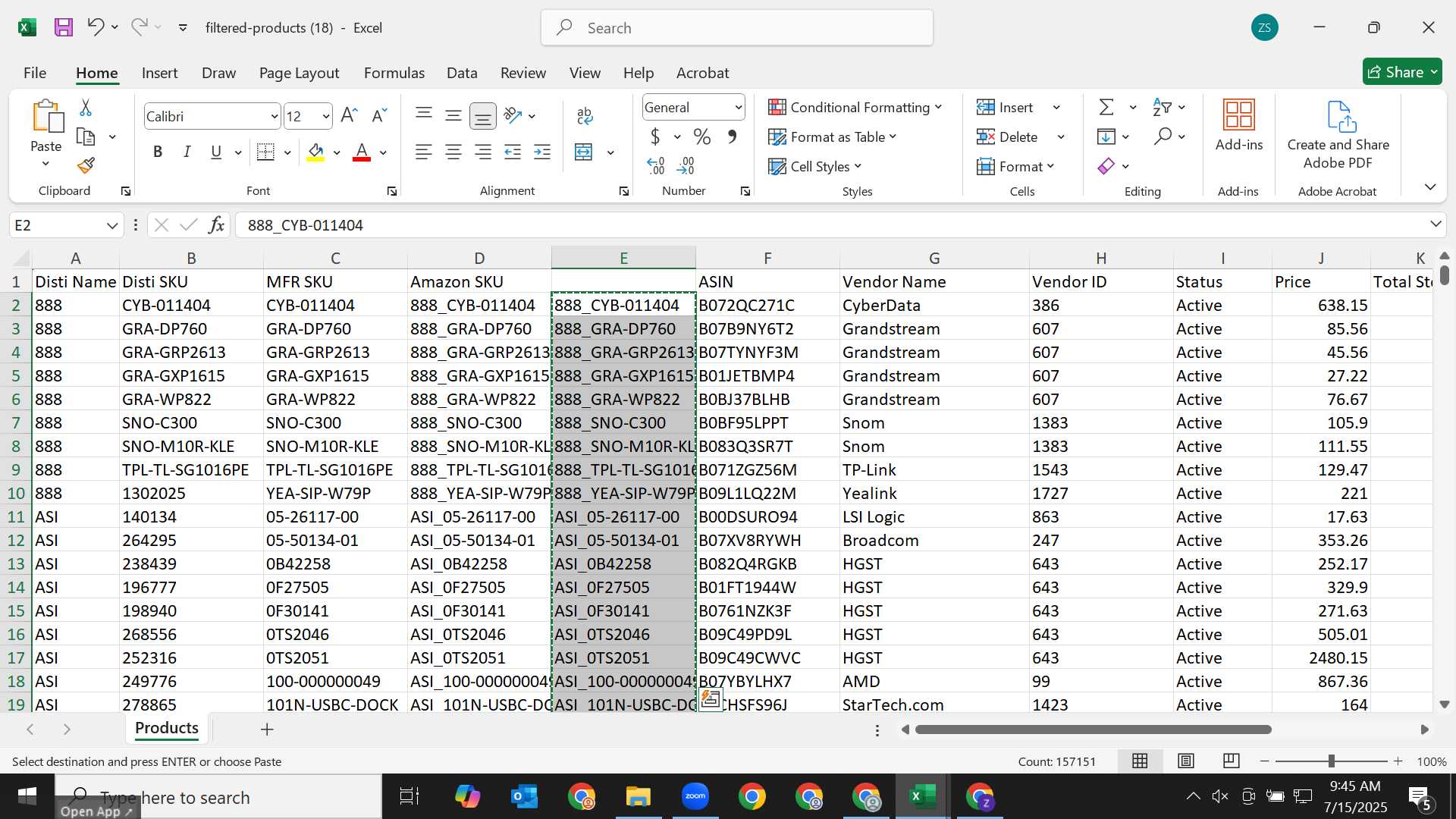Open the General number format dropdown
Screen dimensions: 1456x819
pos(738,108)
